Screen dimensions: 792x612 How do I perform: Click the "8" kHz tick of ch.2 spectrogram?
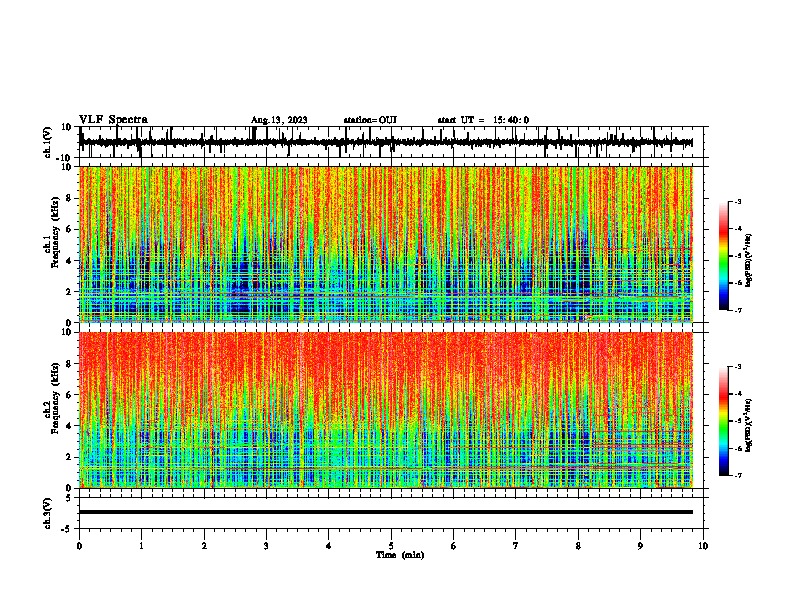pyautogui.click(x=69, y=364)
